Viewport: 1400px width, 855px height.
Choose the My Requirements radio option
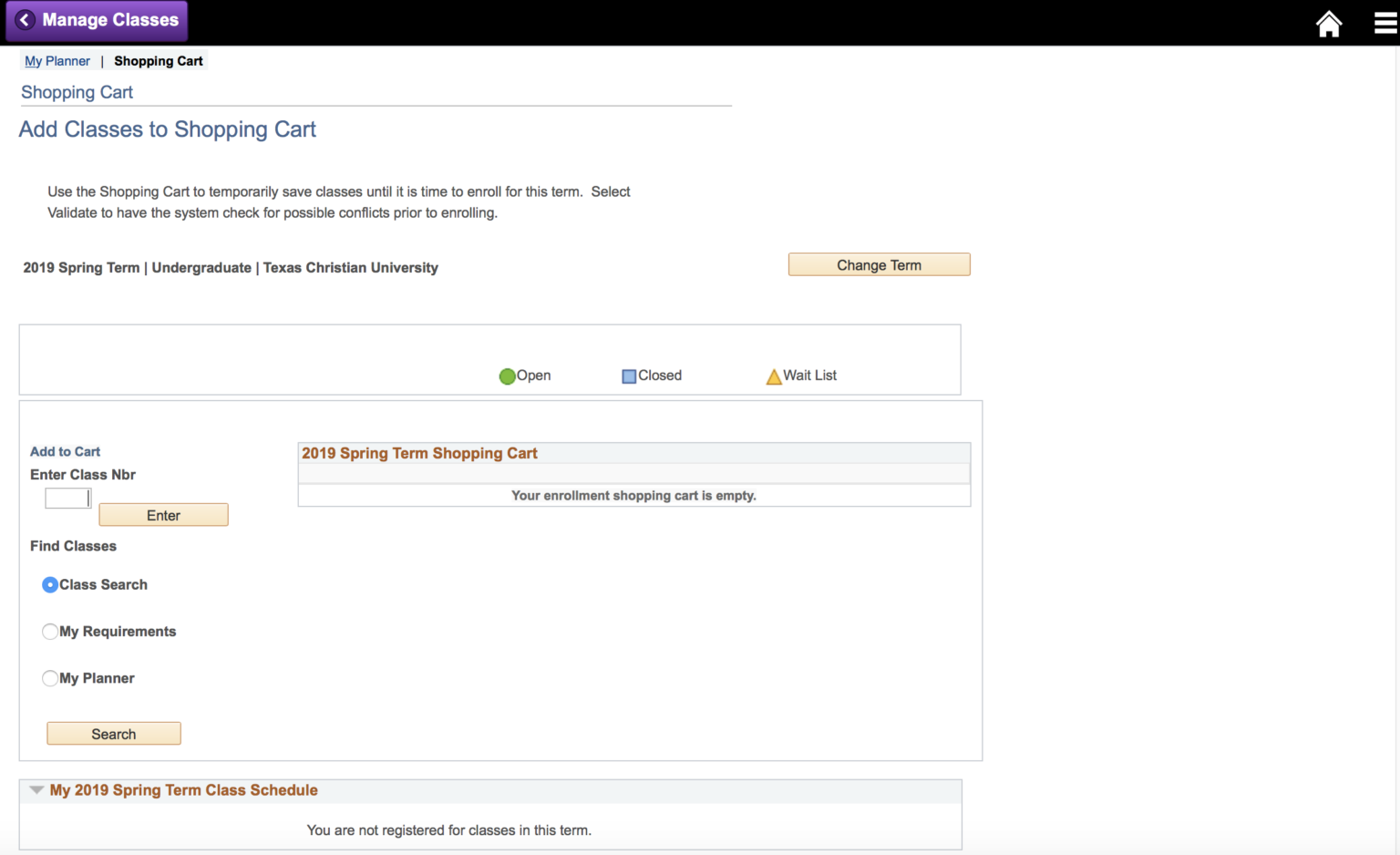50,632
